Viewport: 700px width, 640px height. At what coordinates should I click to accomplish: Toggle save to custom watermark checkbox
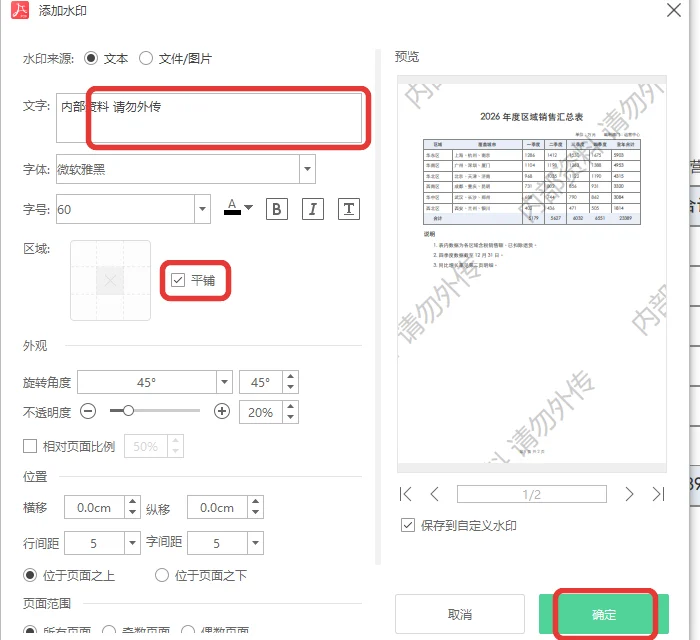click(x=408, y=525)
